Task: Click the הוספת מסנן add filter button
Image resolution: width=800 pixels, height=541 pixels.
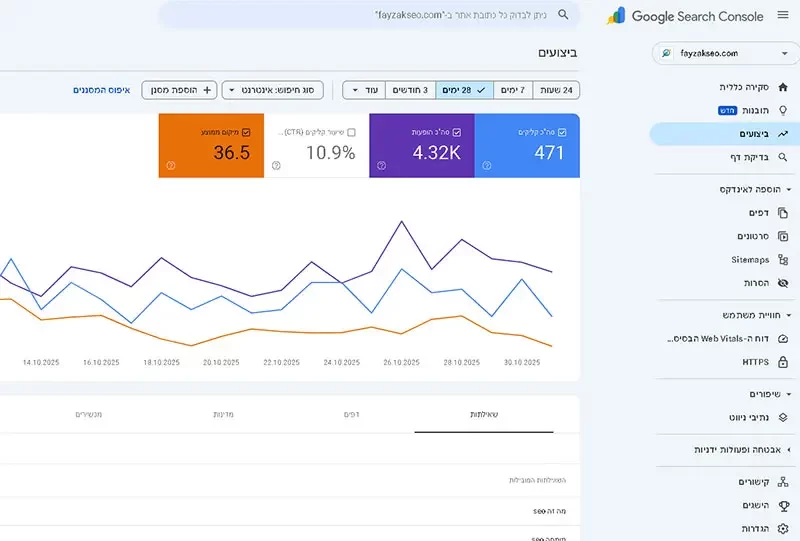Action: [x=179, y=90]
